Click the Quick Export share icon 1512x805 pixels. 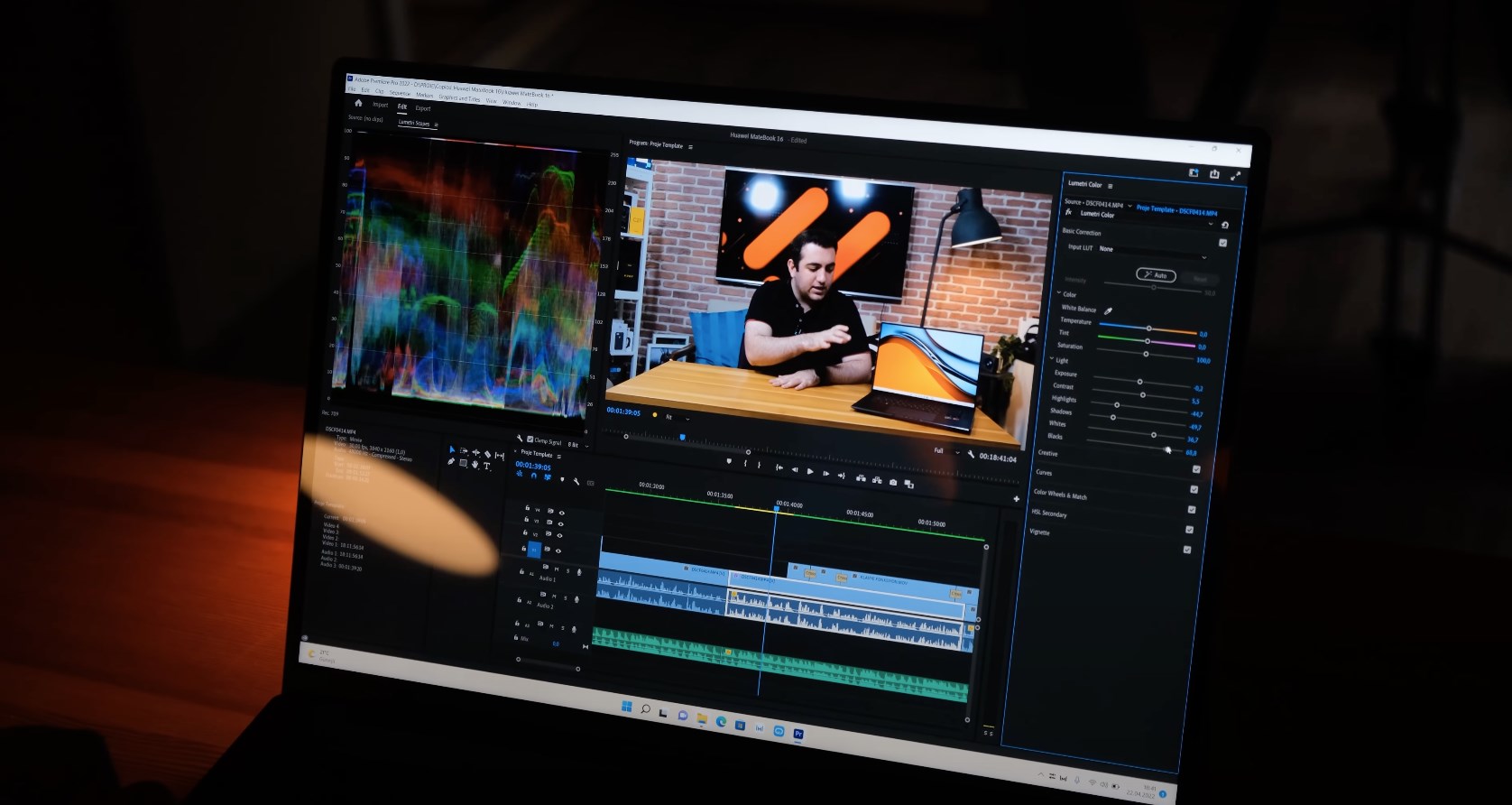pos(1214,174)
